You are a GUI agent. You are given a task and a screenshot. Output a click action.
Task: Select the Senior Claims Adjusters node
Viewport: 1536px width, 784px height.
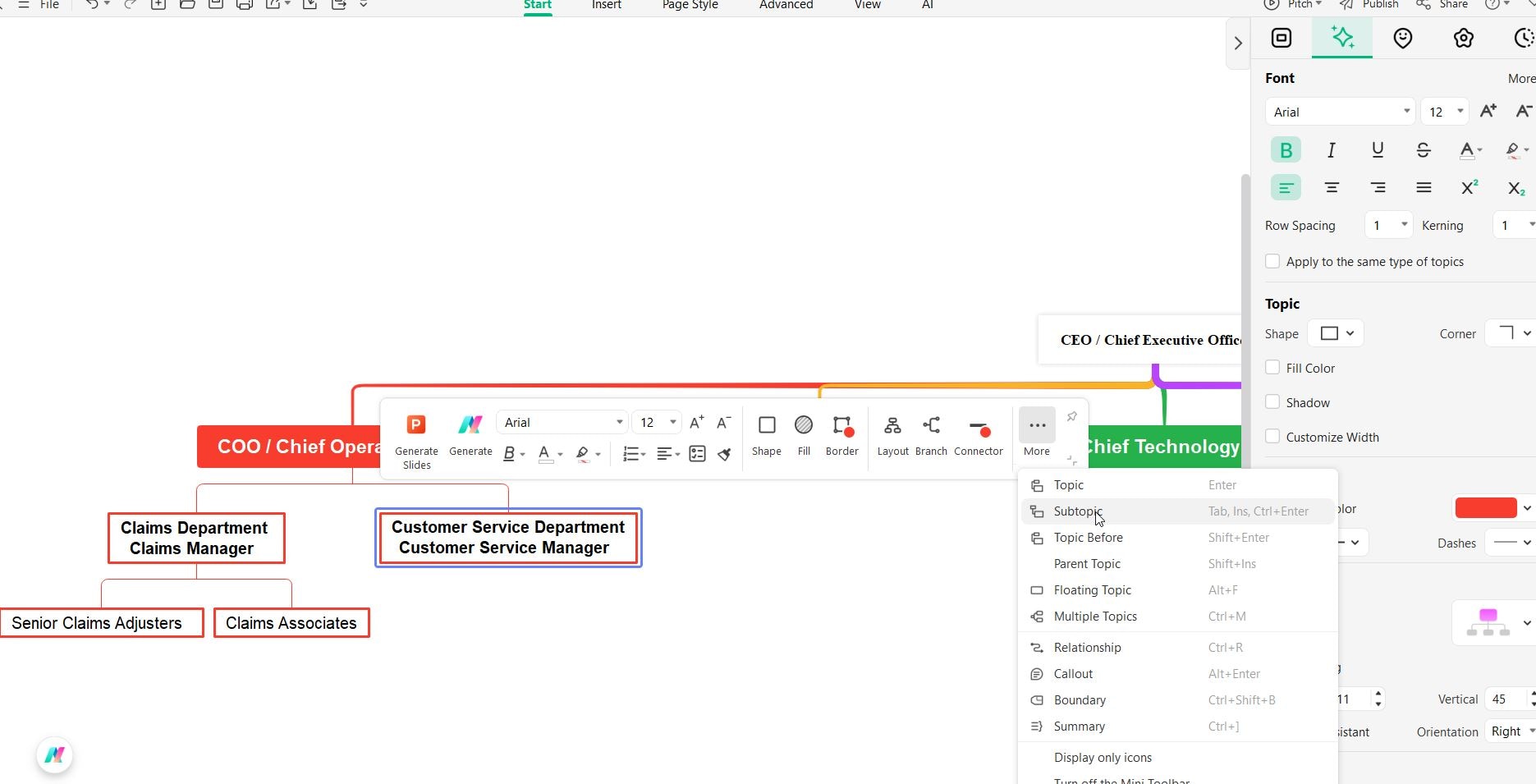click(x=102, y=623)
